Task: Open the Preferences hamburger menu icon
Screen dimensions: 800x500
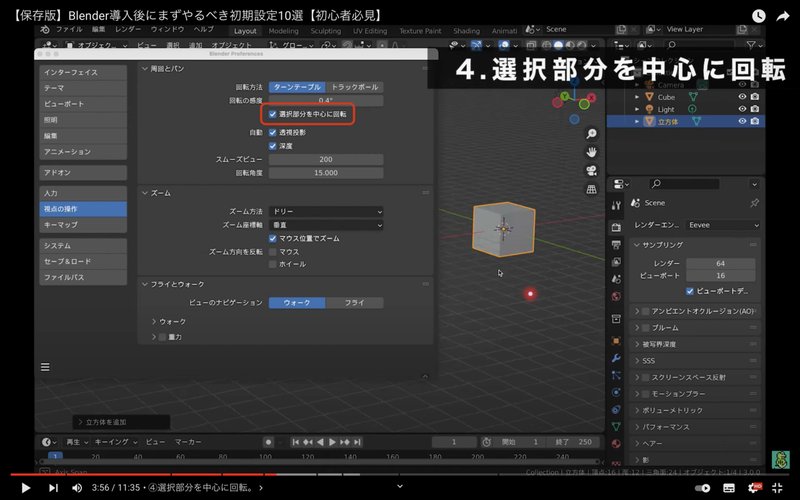Action: [45, 367]
